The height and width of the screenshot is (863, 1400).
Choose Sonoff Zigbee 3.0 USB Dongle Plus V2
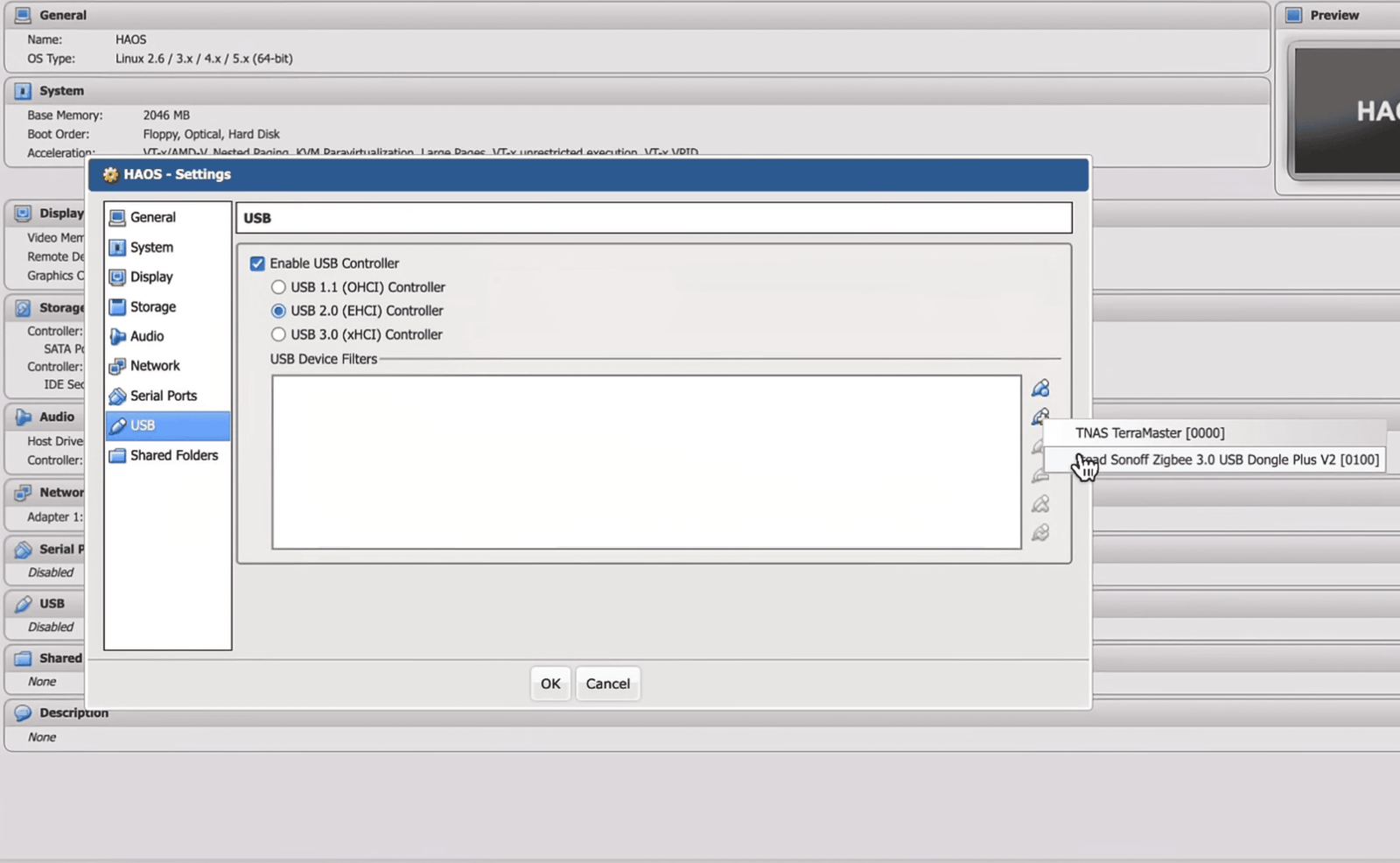[x=1214, y=460]
